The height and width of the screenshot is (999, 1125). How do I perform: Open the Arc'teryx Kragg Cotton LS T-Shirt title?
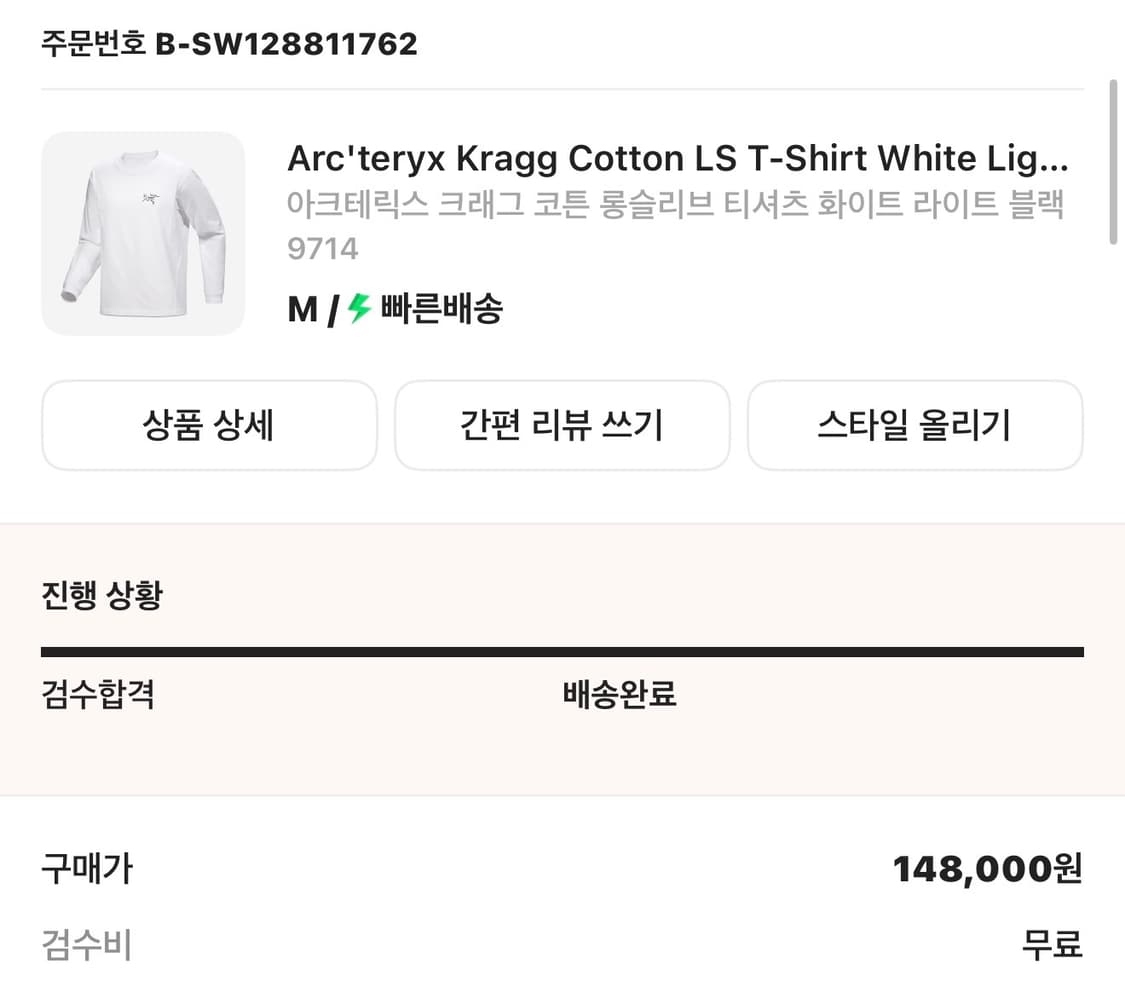[x=678, y=159]
